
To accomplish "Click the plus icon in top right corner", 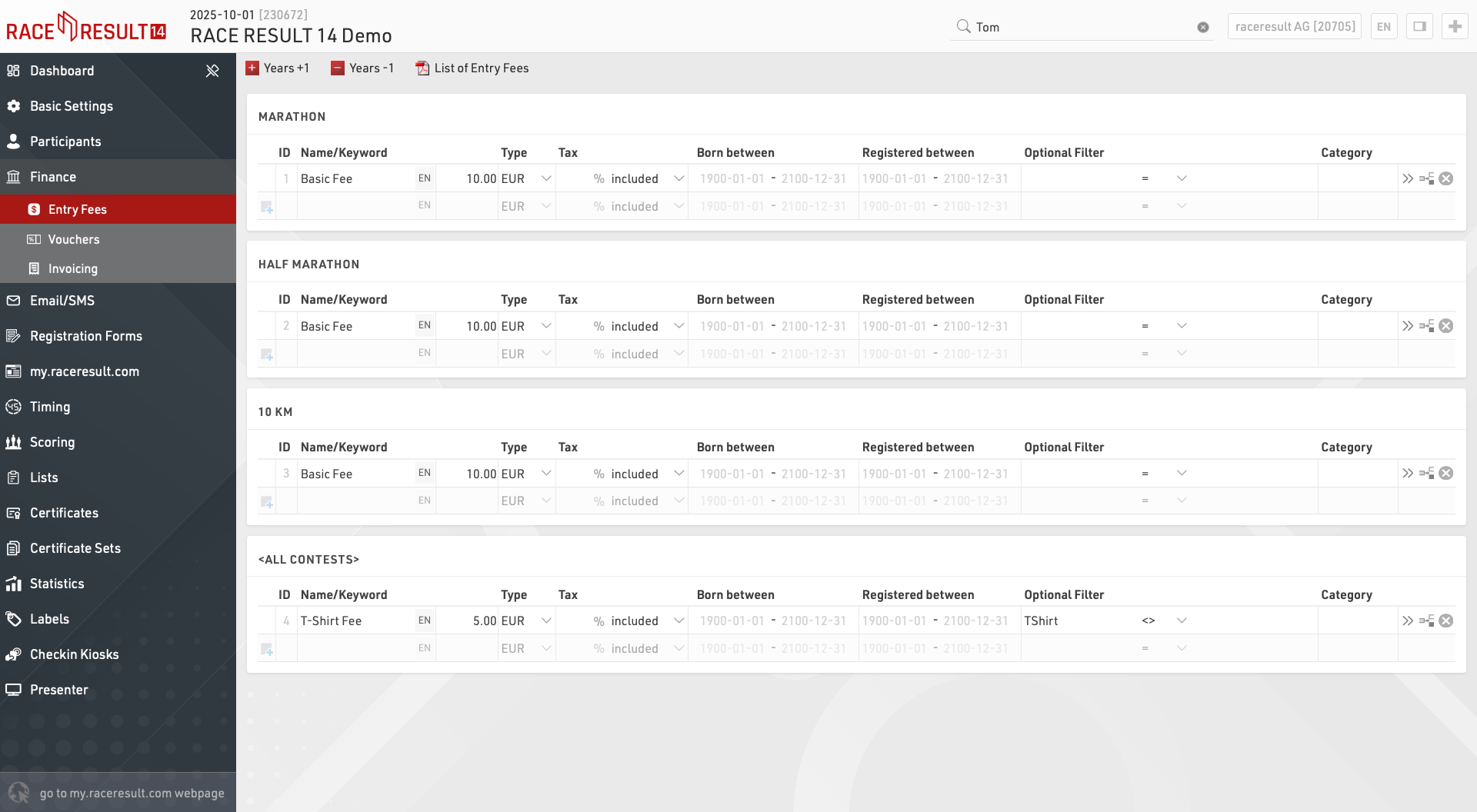I will [x=1455, y=26].
